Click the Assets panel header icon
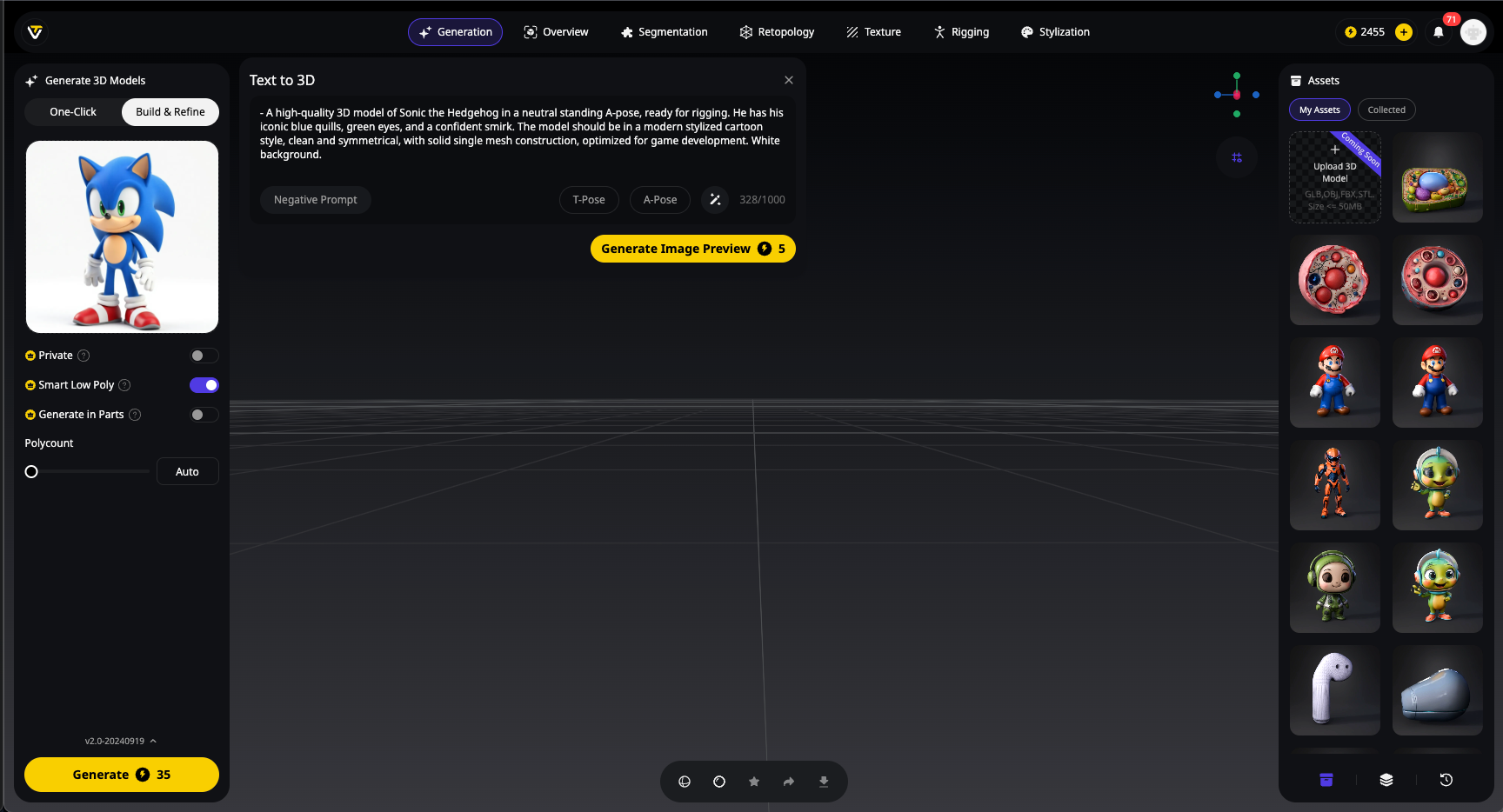 (x=1296, y=81)
